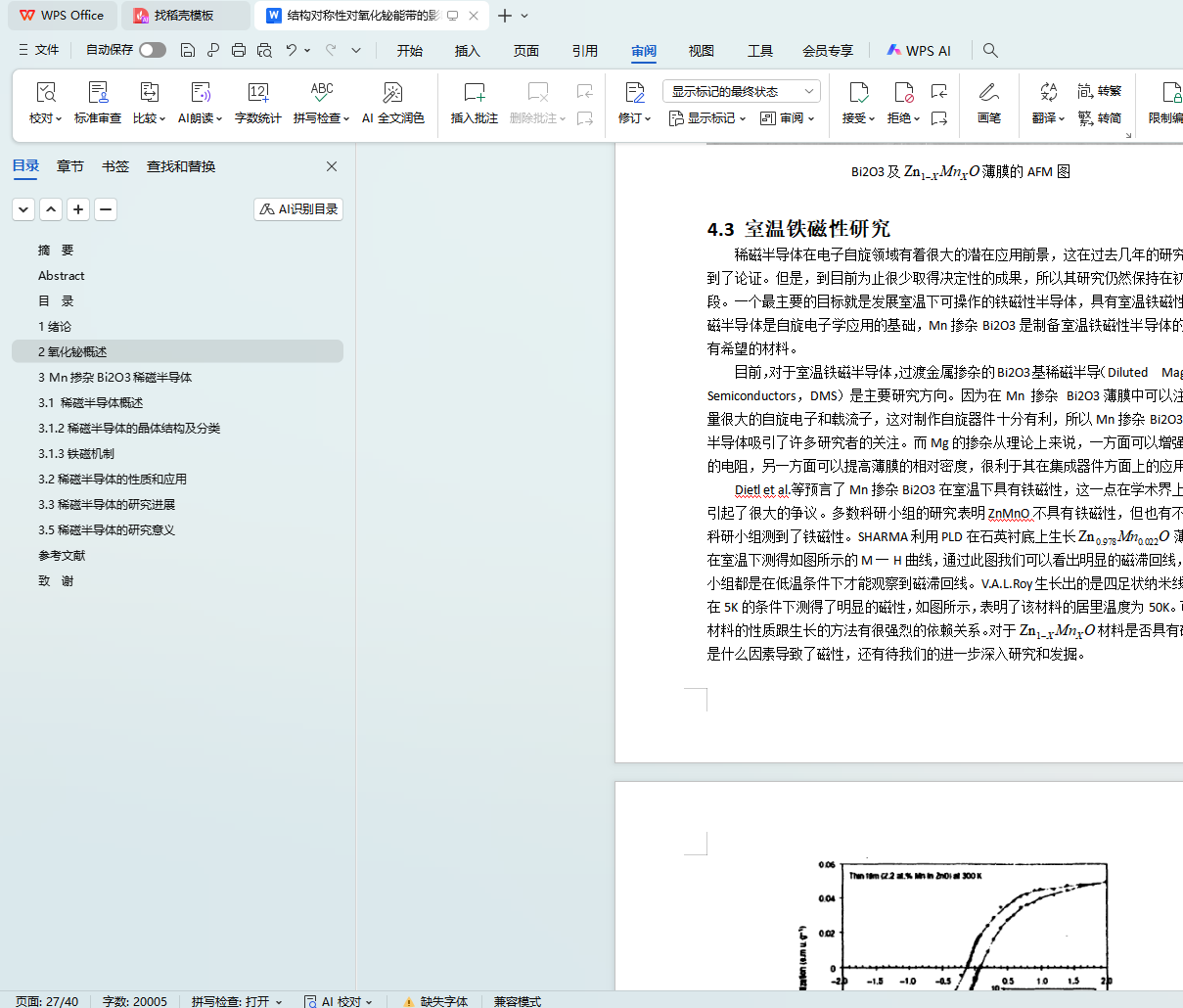Run the 拼写检查 spell check tool
Viewport: 1183px width, 1008px height.
321,93
